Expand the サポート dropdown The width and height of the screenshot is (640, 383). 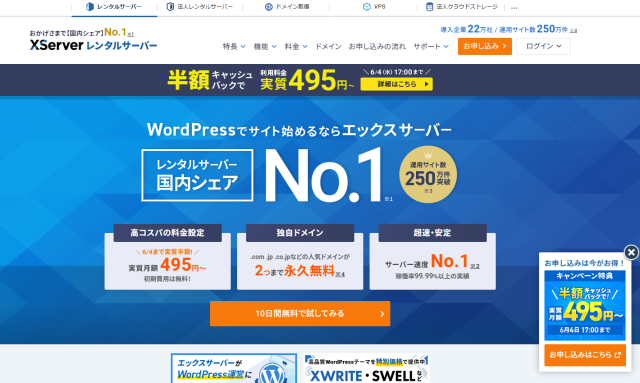point(431,47)
